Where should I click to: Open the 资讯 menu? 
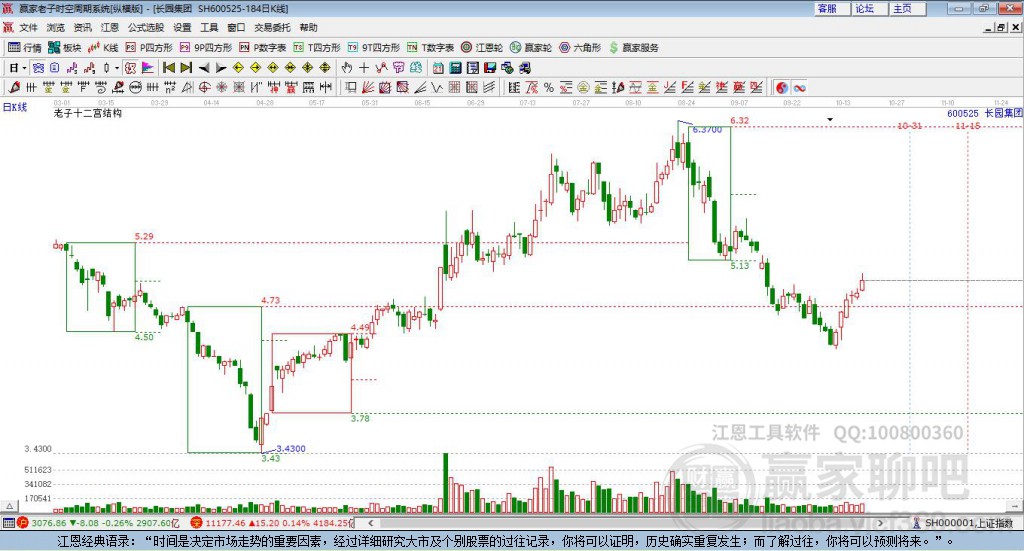[x=82, y=27]
